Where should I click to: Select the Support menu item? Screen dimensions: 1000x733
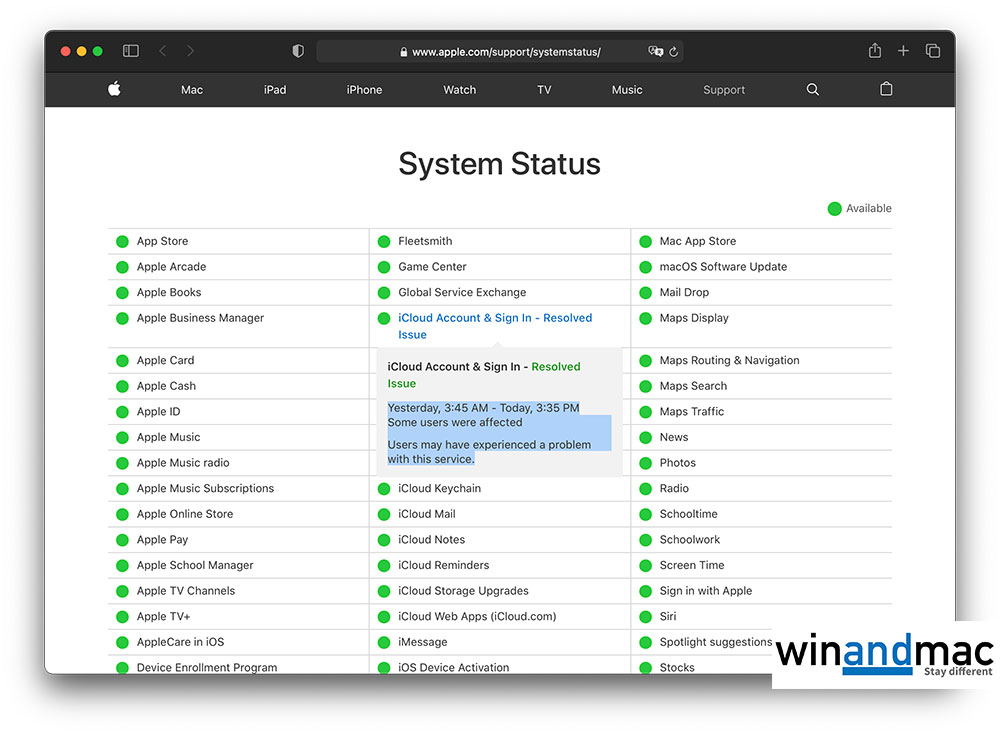(x=724, y=90)
